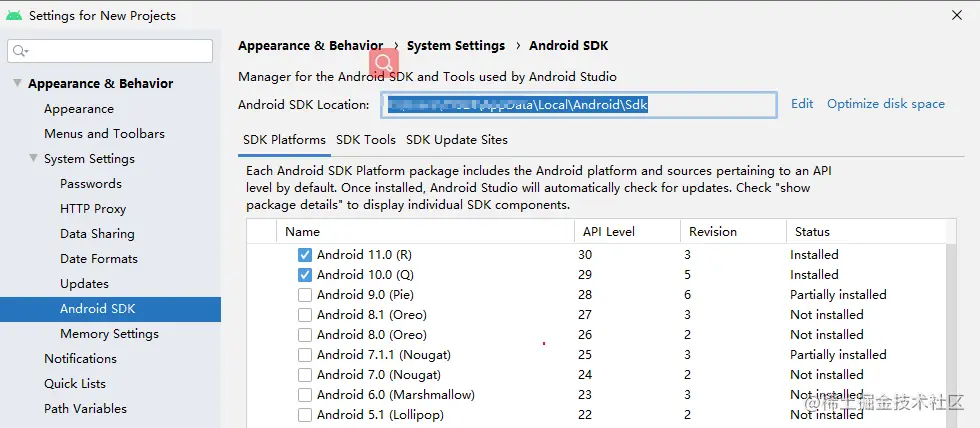Check the Android 7.1.1 (Nougat) checkbox
980x428 pixels.
pyautogui.click(x=305, y=355)
